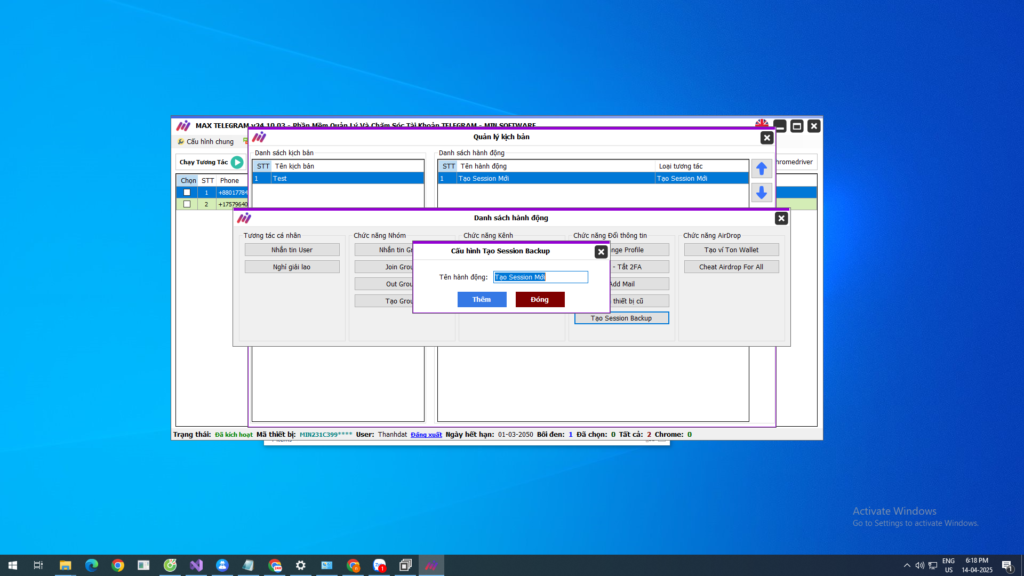
Task: Move action up with blue up arrow
Action: [x=761, y=169]
